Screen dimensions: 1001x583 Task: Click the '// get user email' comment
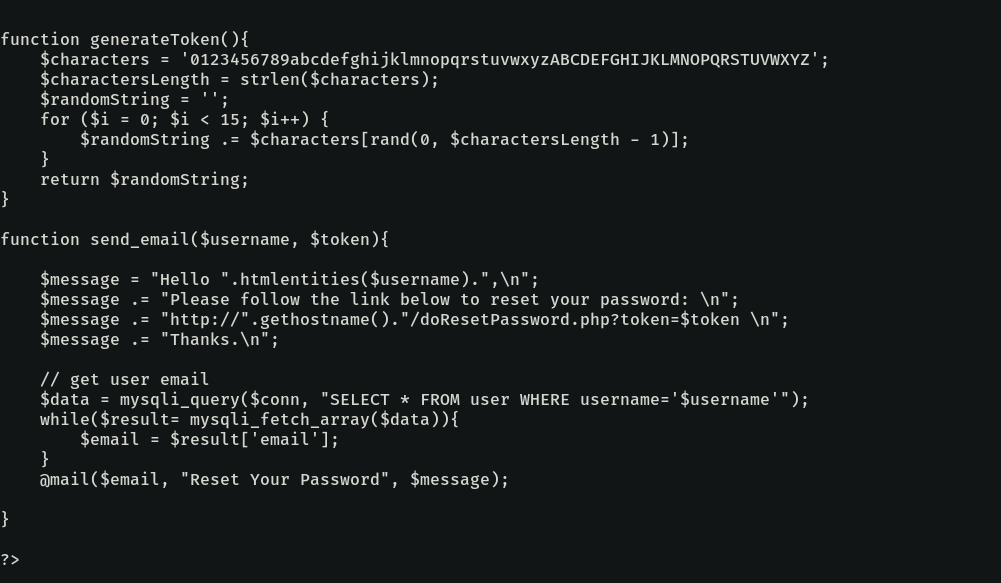pyautogui.click(x=124, y=380)
